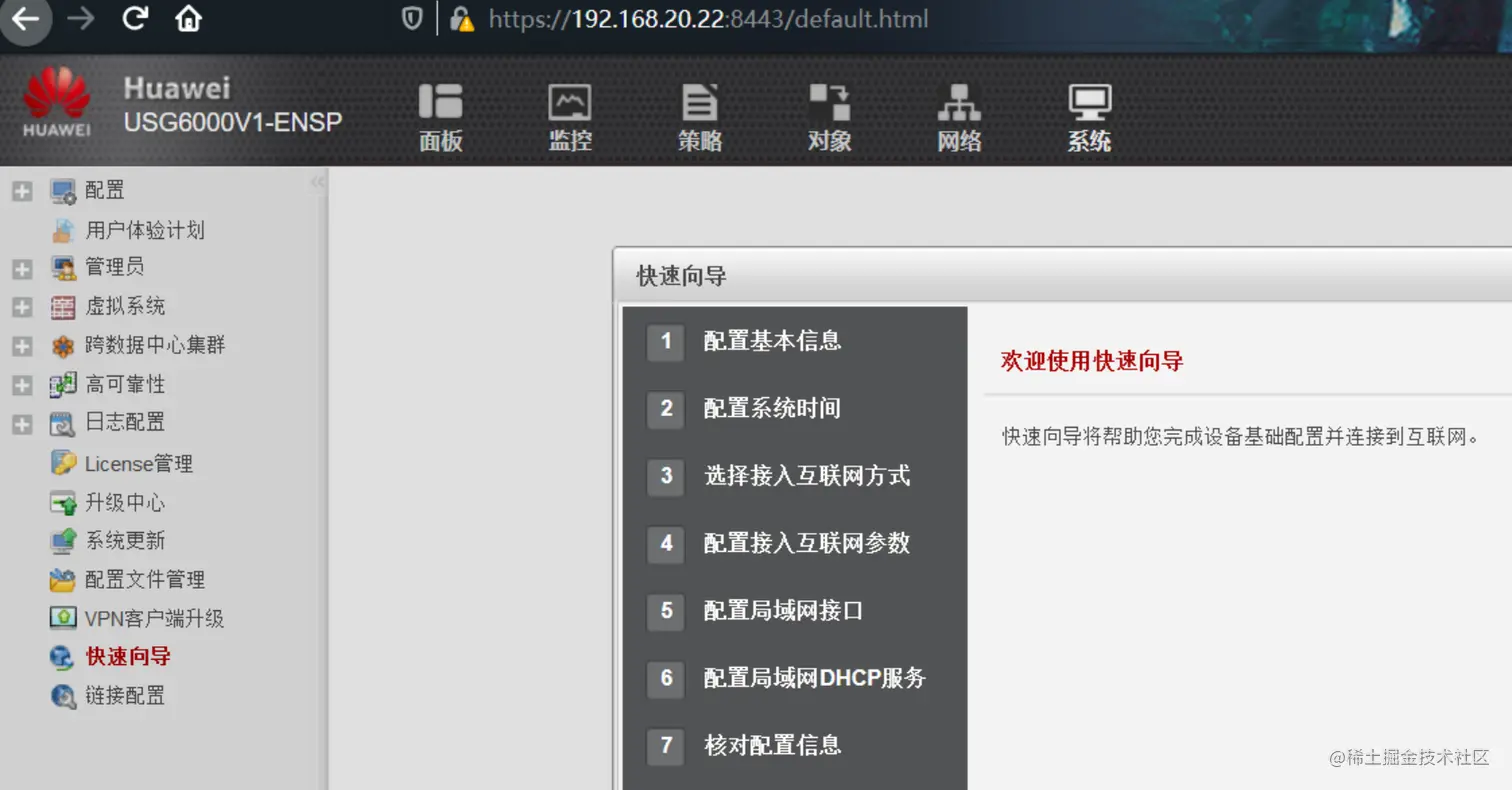Click the 系统更新 icon

tap(63, 541)
